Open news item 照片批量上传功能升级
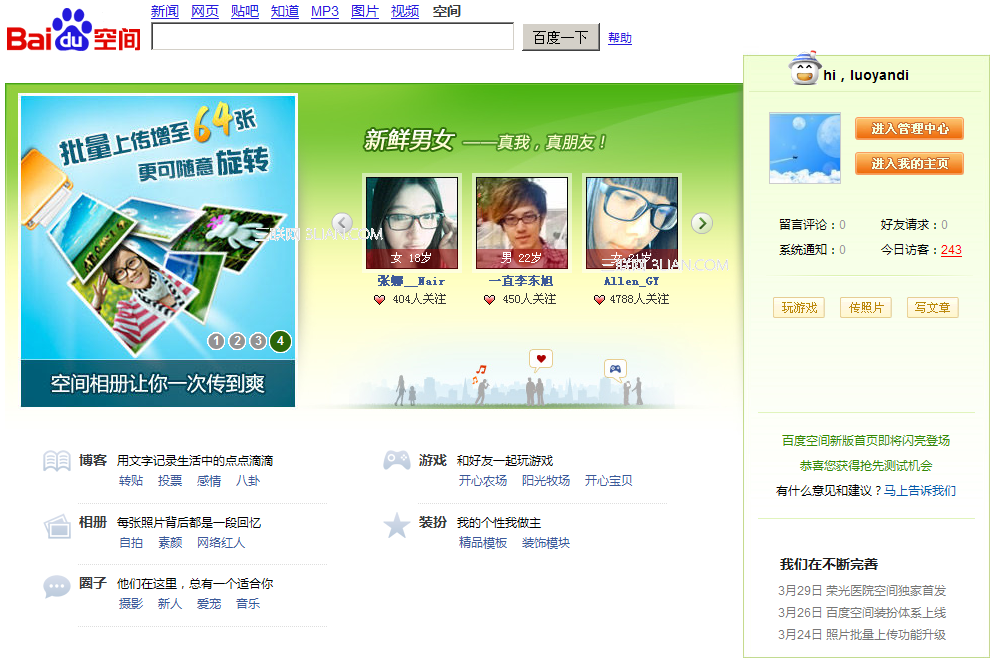Screen dimensions: 999x666 click(x=886, y=635)
